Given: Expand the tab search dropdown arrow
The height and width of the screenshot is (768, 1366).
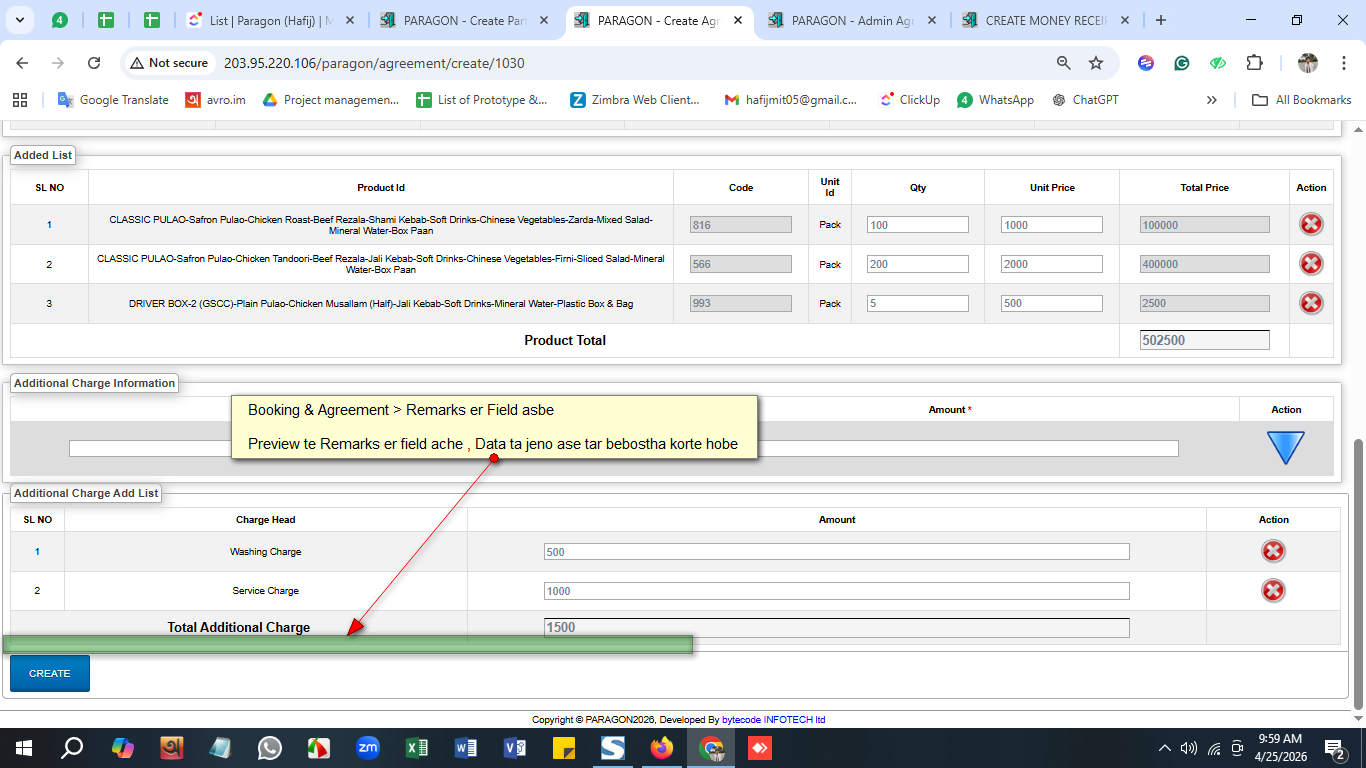Looking at the screenshot, I should point(20,20).
